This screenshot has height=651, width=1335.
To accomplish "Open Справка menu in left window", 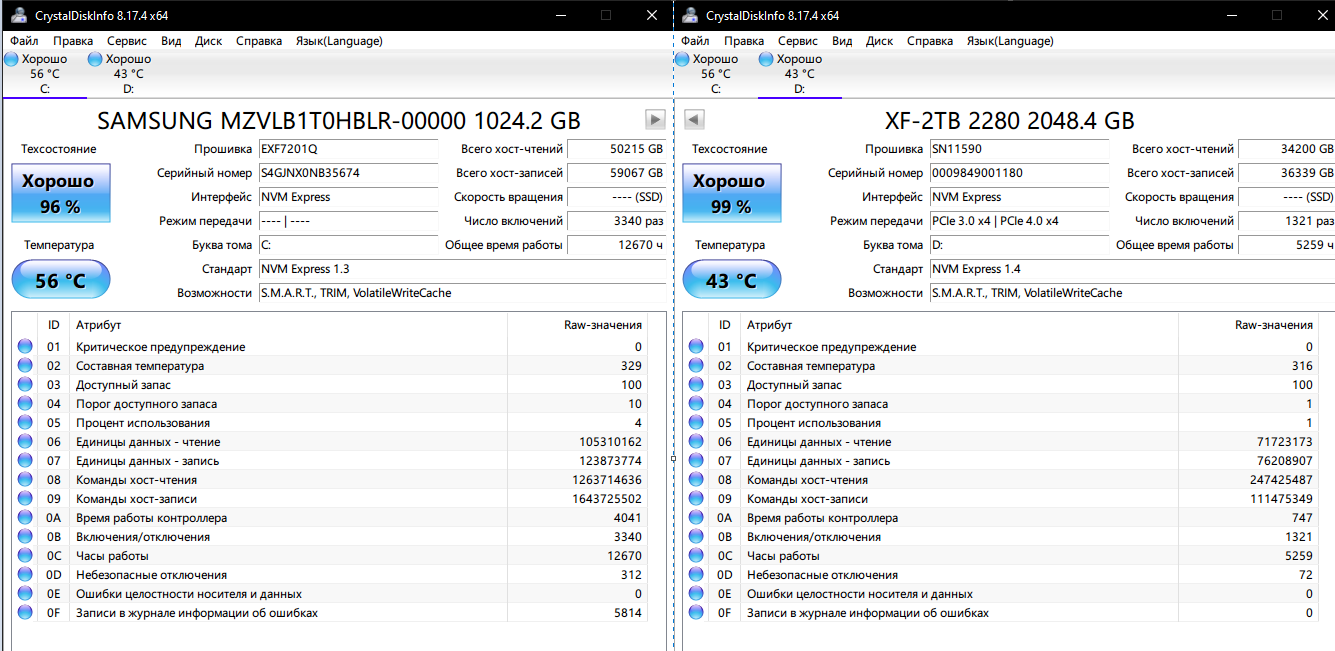I will pyautogui.click(x=259, y=41).
